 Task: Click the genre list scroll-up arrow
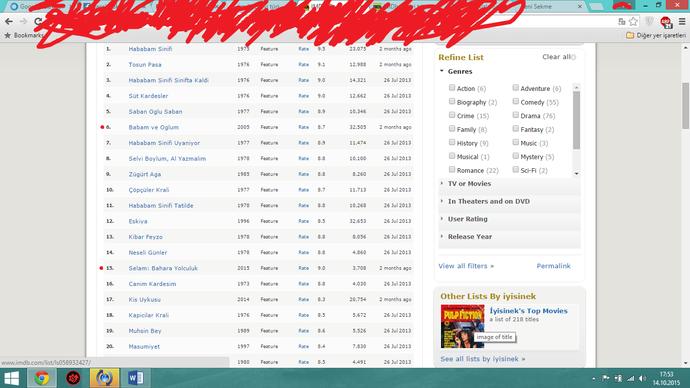coord(576,87)
